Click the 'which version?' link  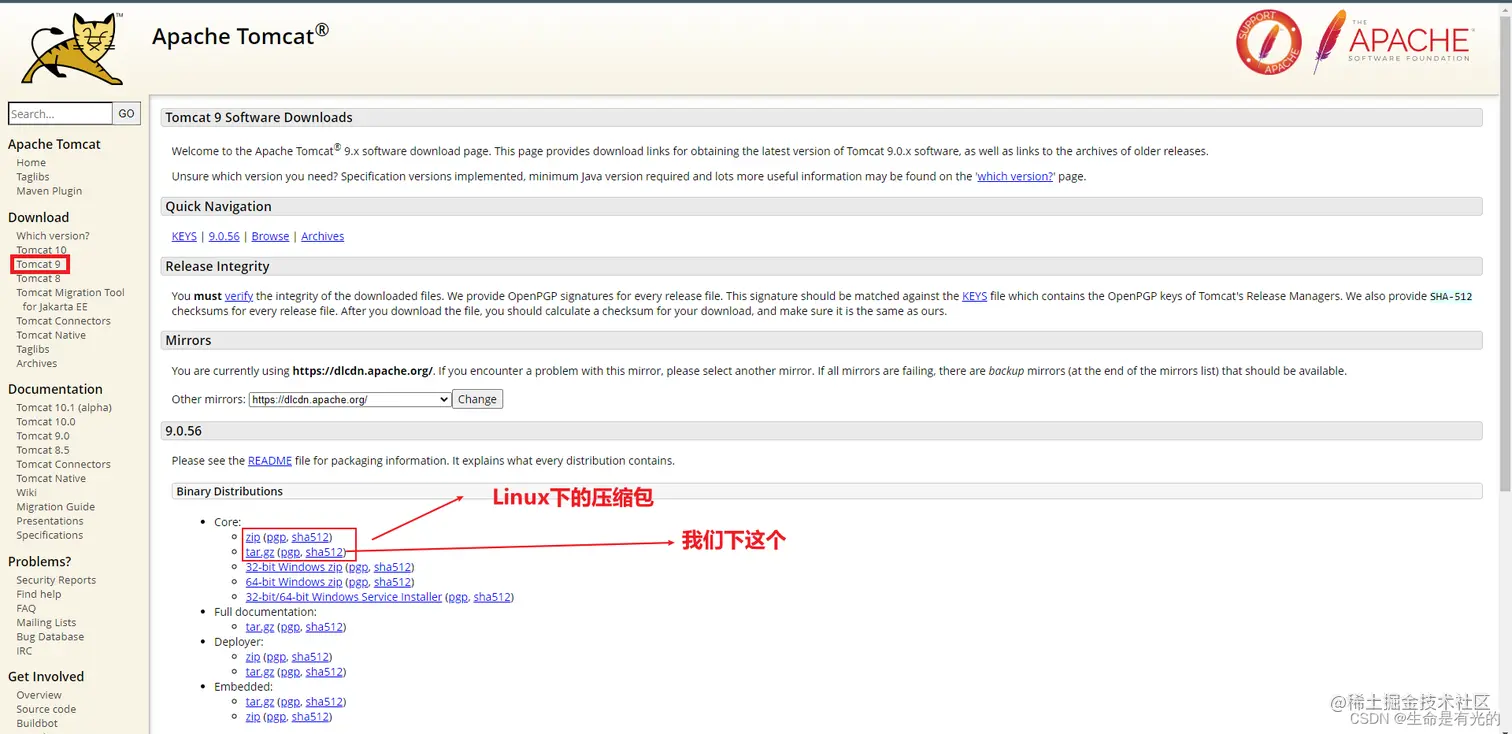point(1014,176)
